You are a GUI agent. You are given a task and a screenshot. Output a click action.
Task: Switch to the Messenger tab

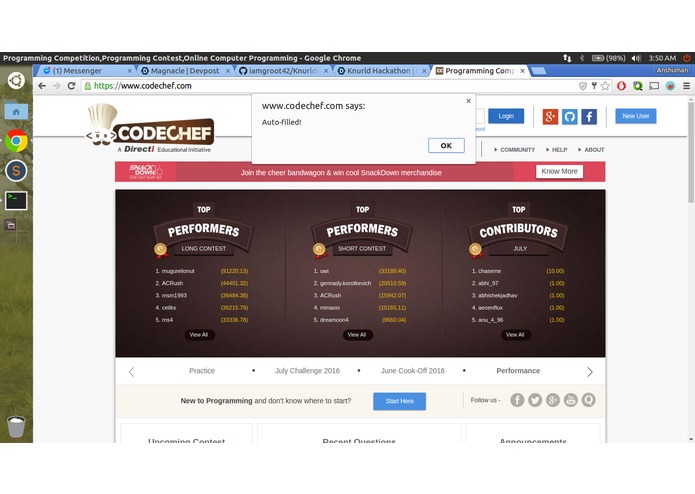[87, 71]
